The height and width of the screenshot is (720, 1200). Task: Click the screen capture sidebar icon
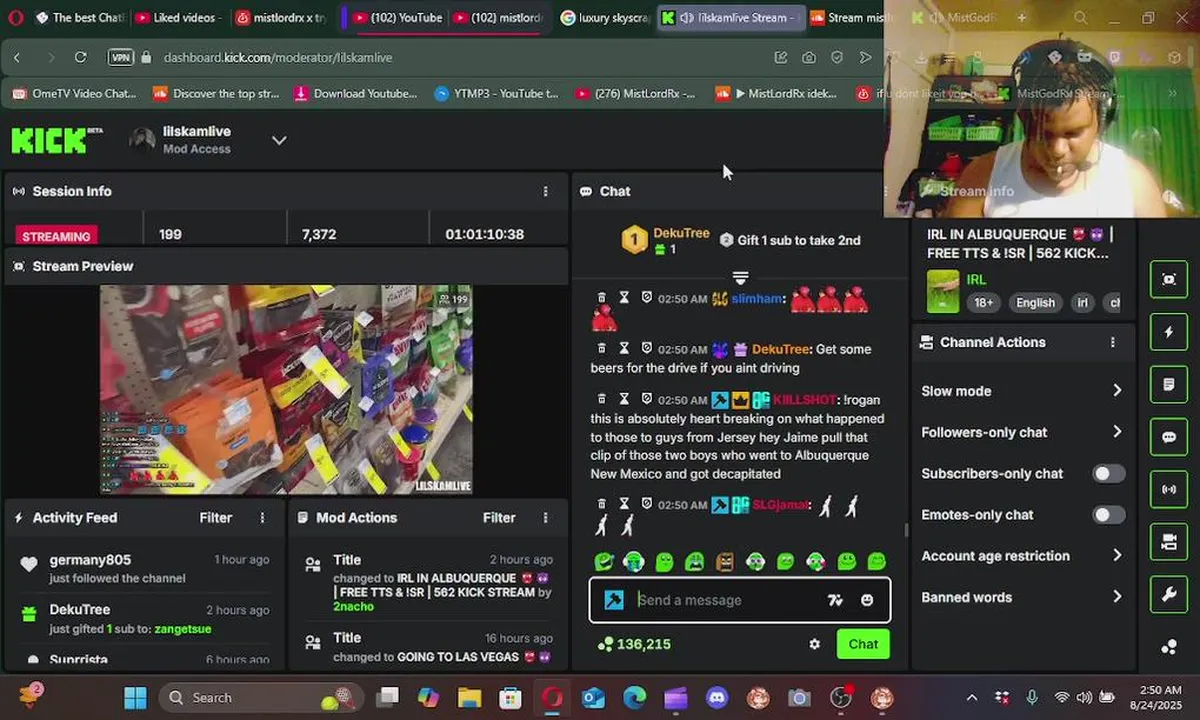[1169, 280]
